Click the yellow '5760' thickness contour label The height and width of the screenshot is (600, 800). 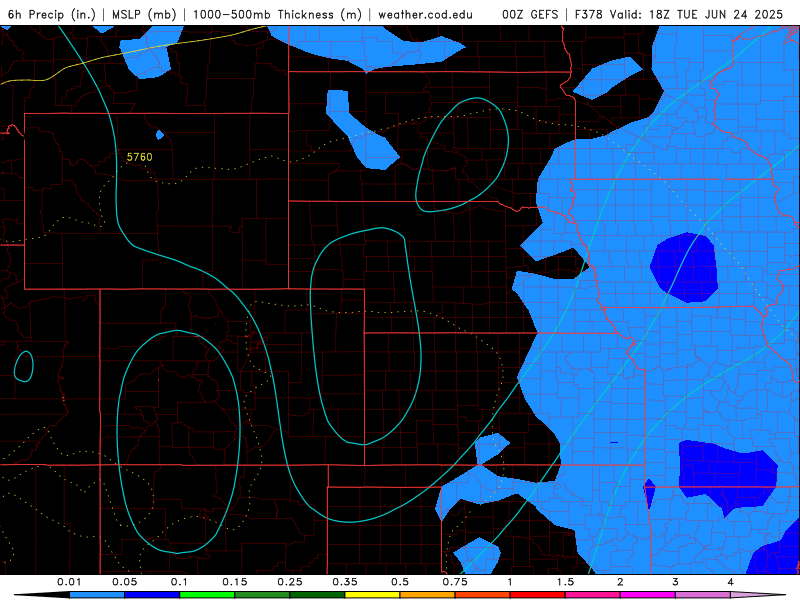pyautogui.click(x=139, y=157)
